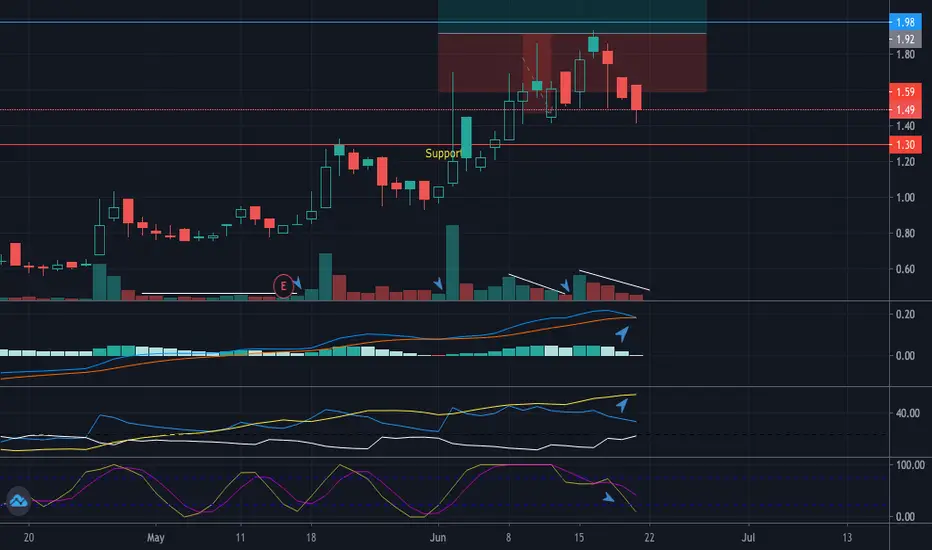Click the 0.60 price axis value

[x=905, y=269]
